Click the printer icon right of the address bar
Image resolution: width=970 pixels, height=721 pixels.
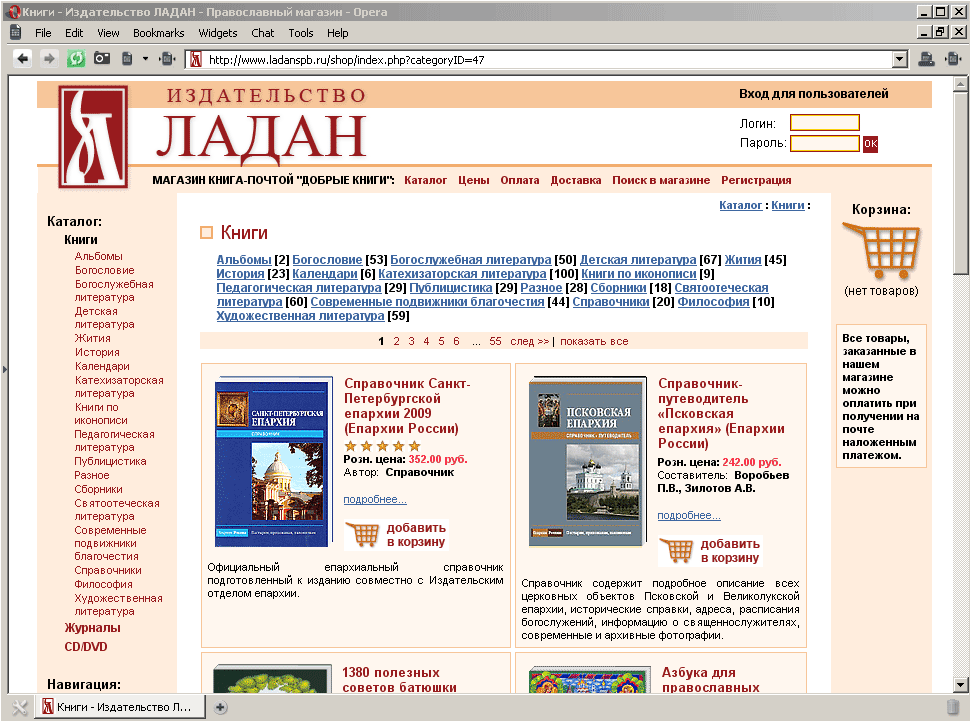pyautogui.click(x=926, y=59)
